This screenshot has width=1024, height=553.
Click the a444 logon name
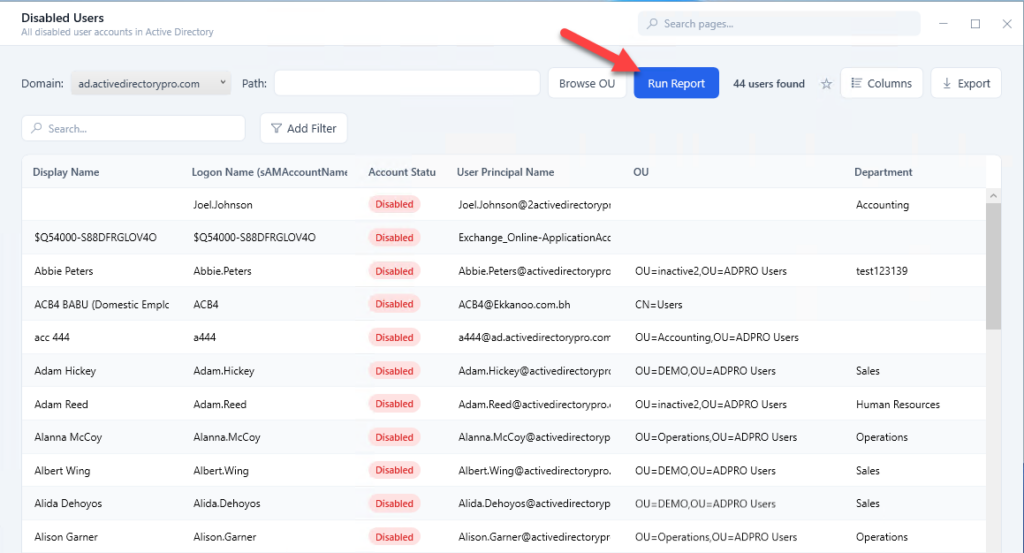tap(204, 338)
